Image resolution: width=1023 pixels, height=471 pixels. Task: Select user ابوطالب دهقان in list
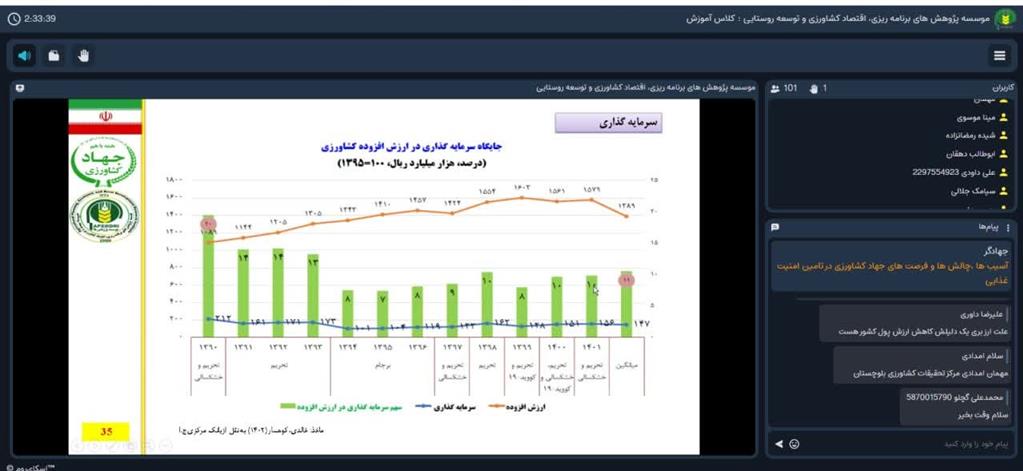(969, 154)
